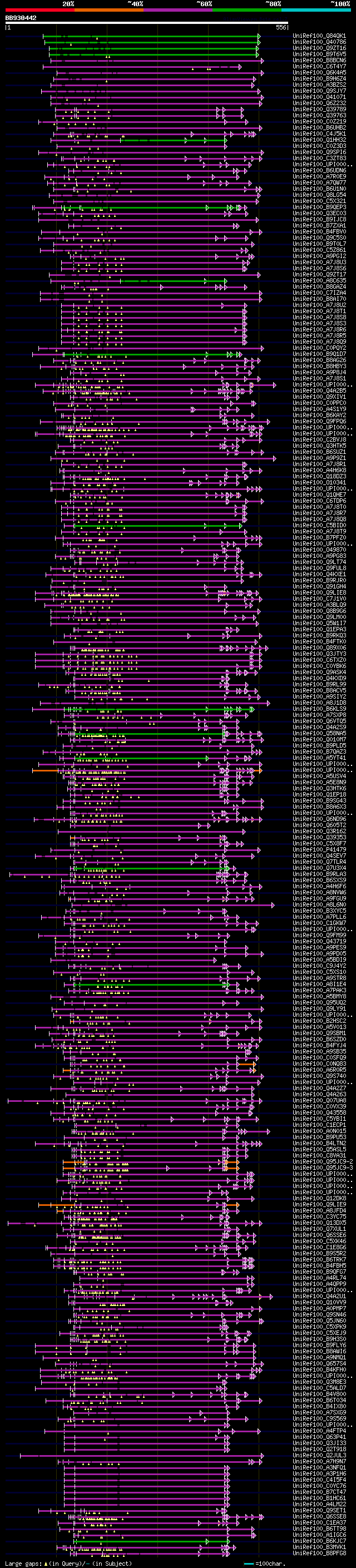The width and height of the screenshot is (356, 1568).
Task: Click the UniRef100_A7PLL6 label
Action: point(319,917)
